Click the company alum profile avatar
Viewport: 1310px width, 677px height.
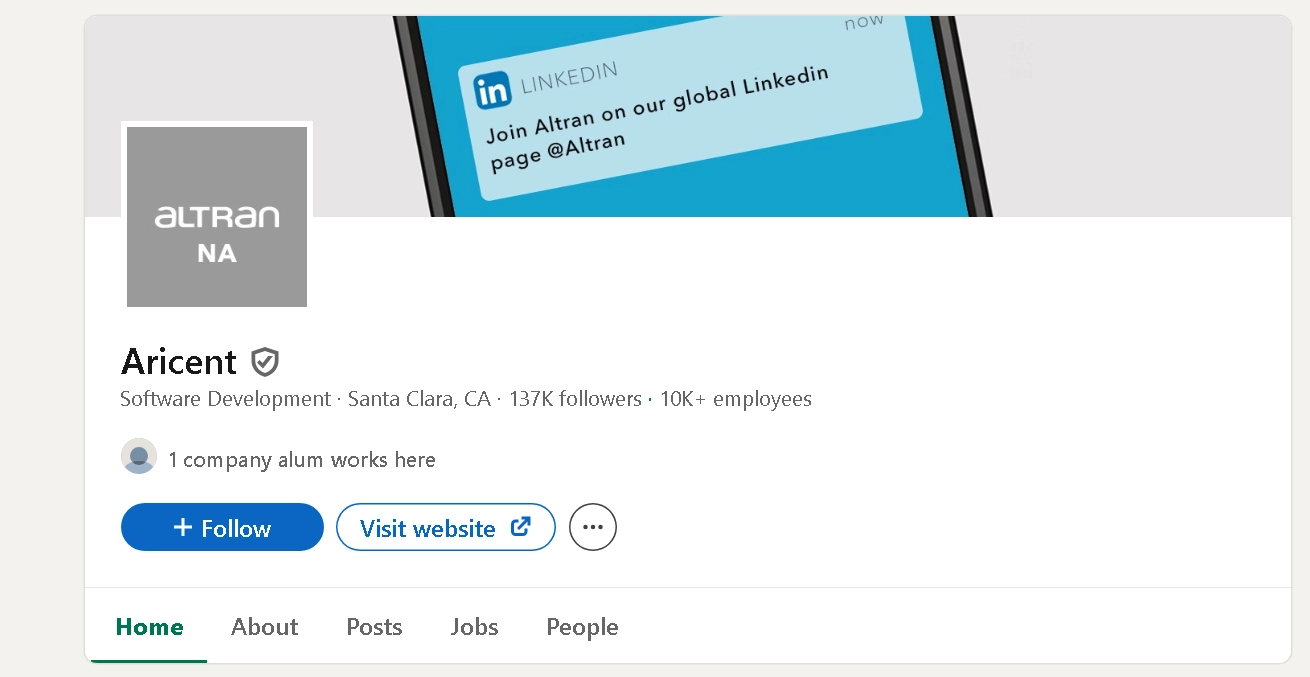tap(139, 457)
